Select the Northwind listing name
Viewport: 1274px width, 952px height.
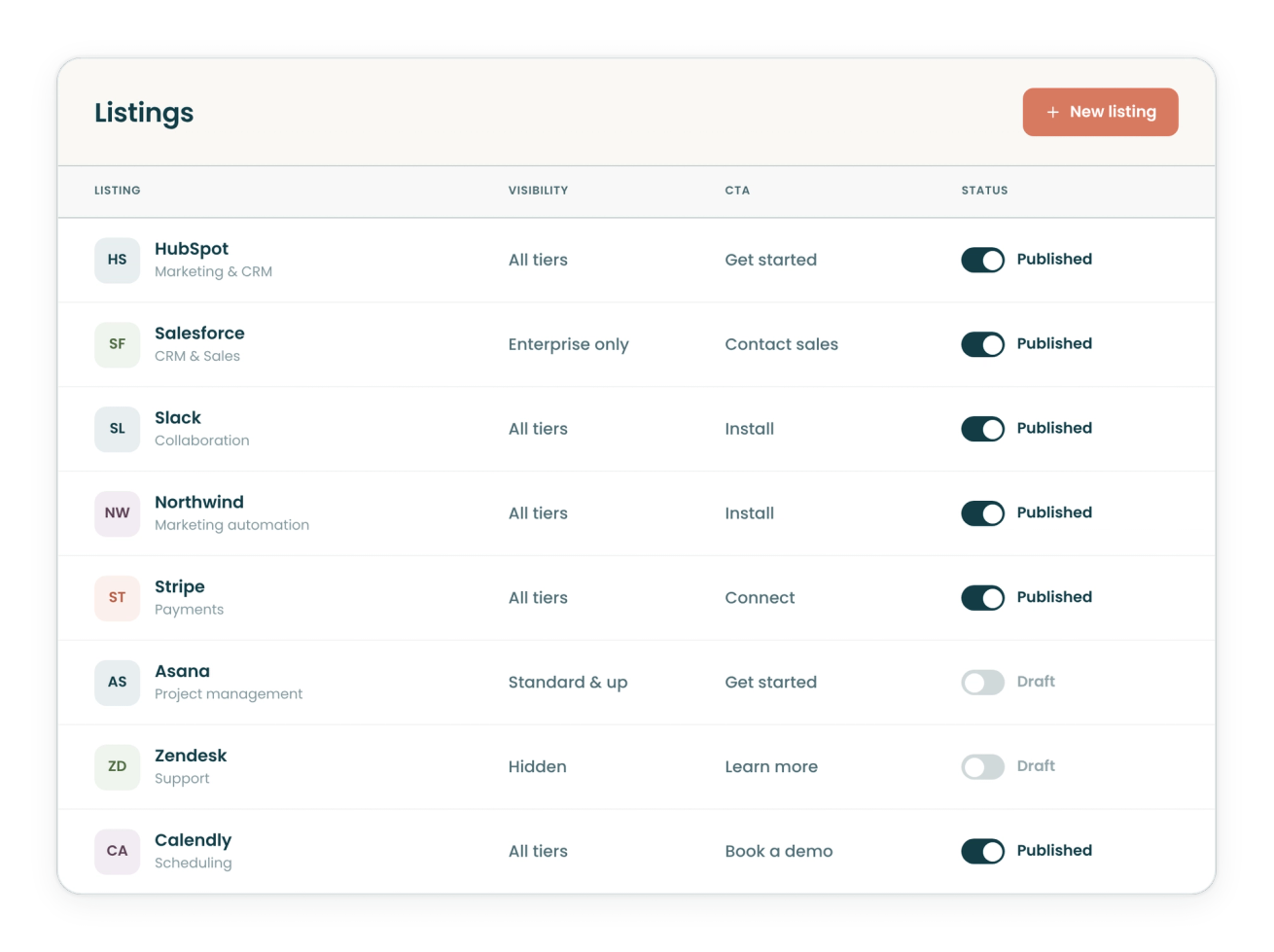pyautogui.click(x=199, y=503)
